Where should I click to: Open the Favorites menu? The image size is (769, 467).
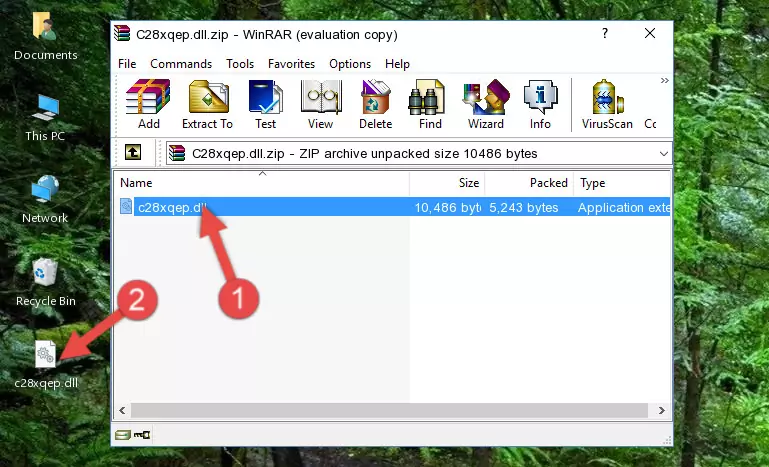[x=291, y=64]
